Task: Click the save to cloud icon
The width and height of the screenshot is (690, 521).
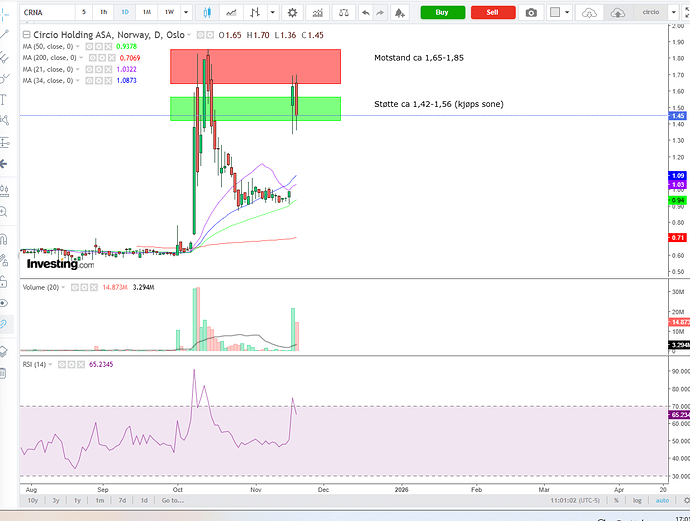Action: pos(617,12)
